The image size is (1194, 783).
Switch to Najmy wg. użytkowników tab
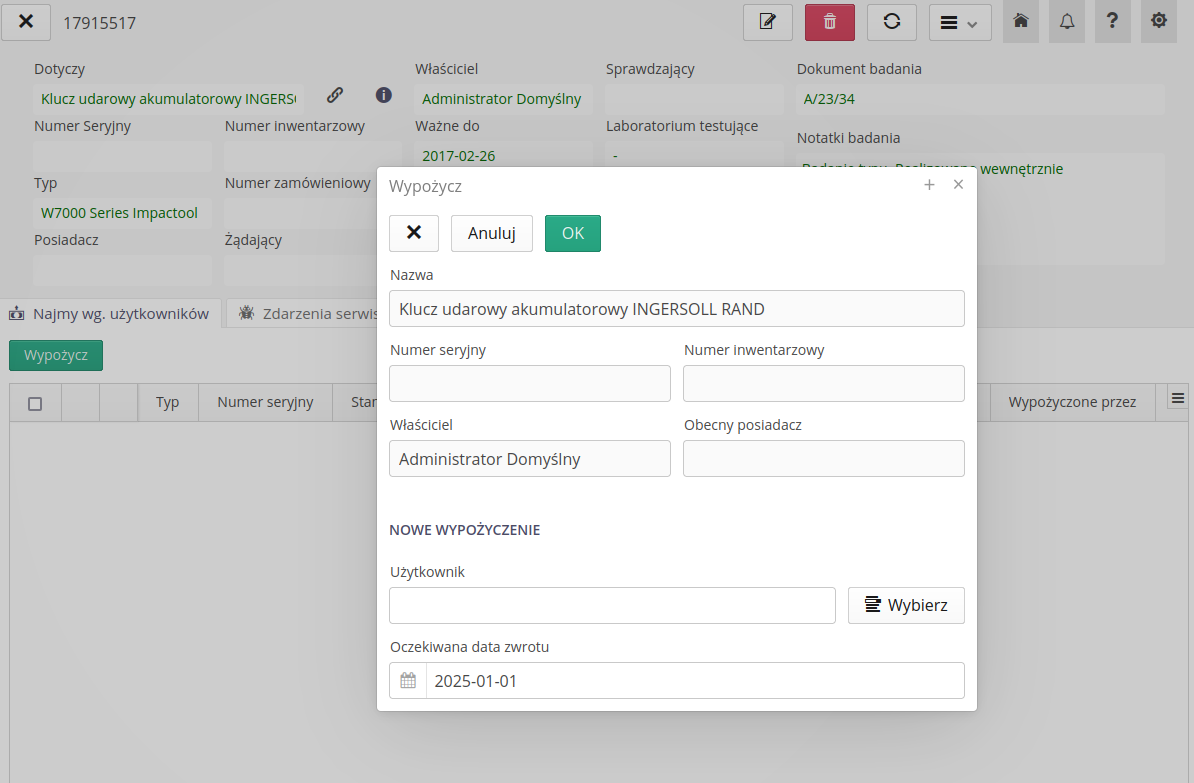(x=111, y=313)
